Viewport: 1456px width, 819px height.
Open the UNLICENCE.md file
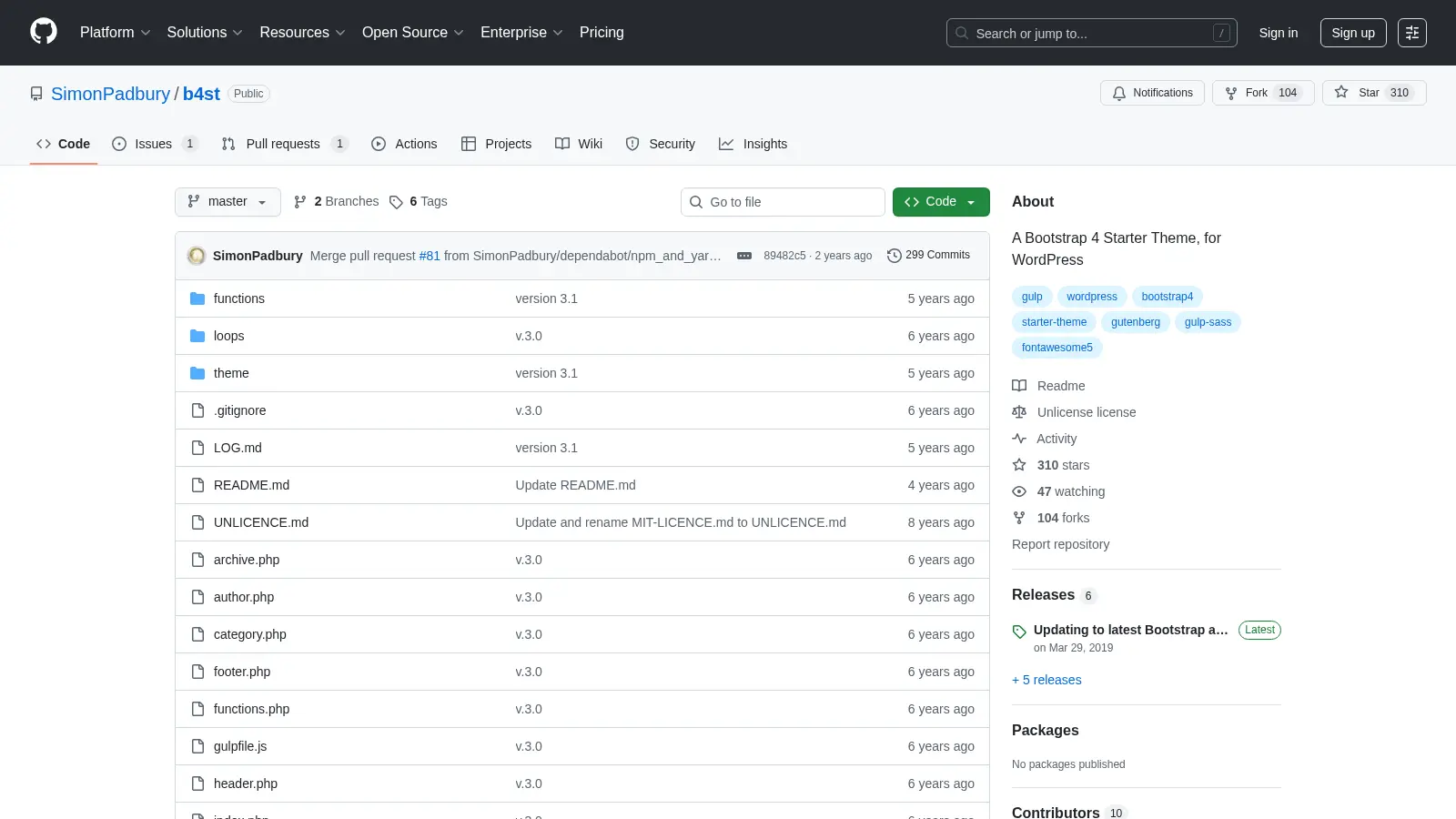(261, 522)
